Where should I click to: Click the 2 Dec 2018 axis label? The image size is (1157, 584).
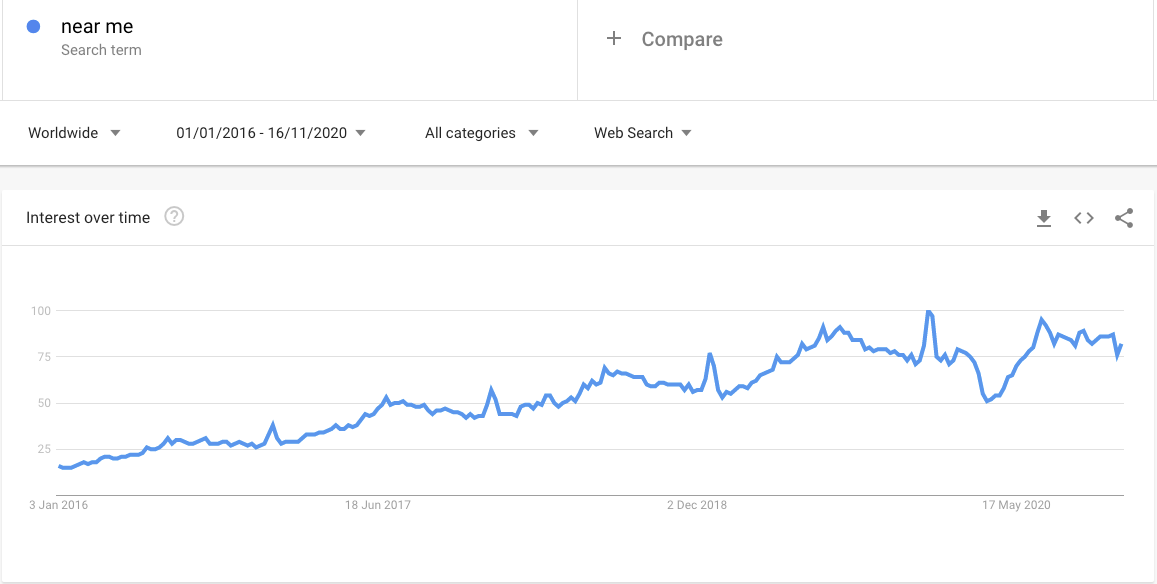tap(697, 505)
